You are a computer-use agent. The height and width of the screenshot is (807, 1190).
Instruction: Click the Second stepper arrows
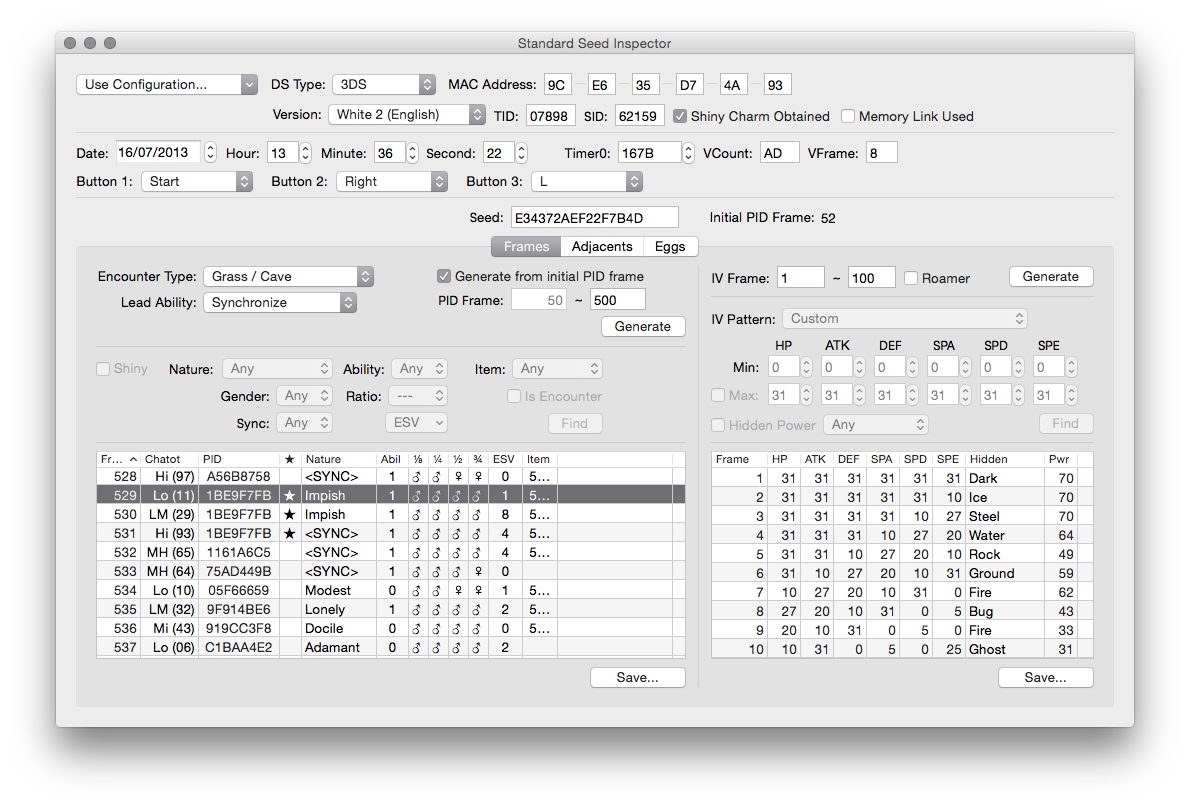pos(521,153)
